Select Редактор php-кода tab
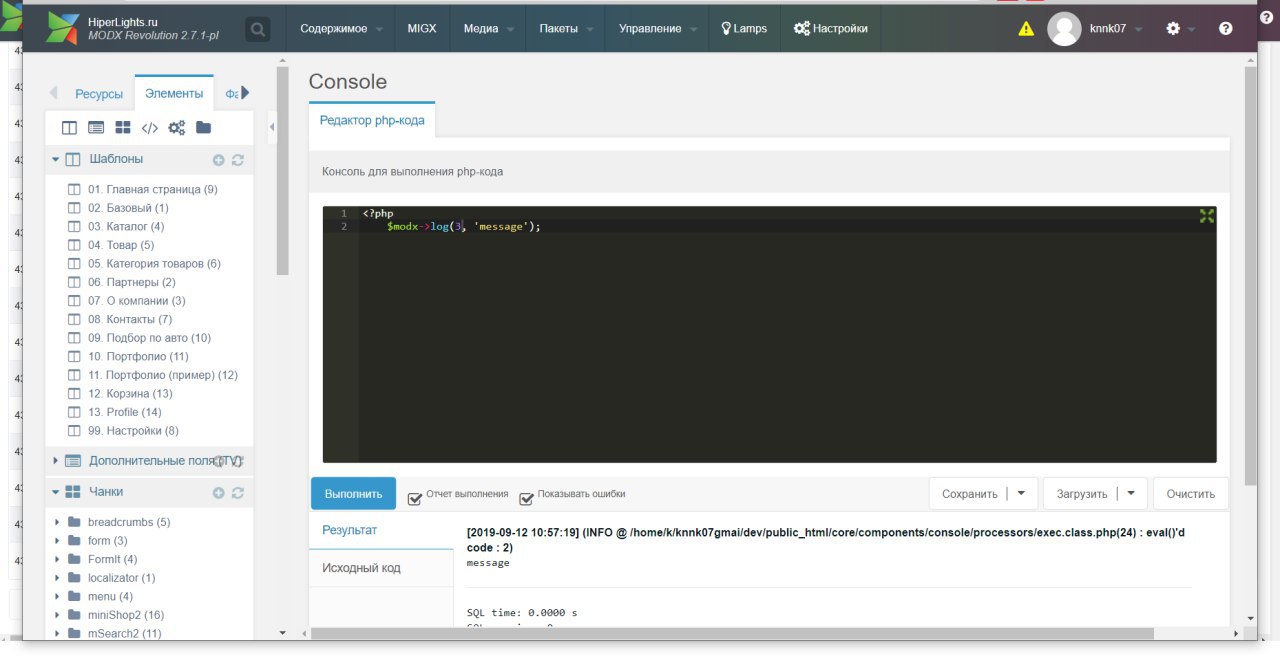Image resolution: width=1280 pixels, height=656 pixels. click(x=372, y=120)
